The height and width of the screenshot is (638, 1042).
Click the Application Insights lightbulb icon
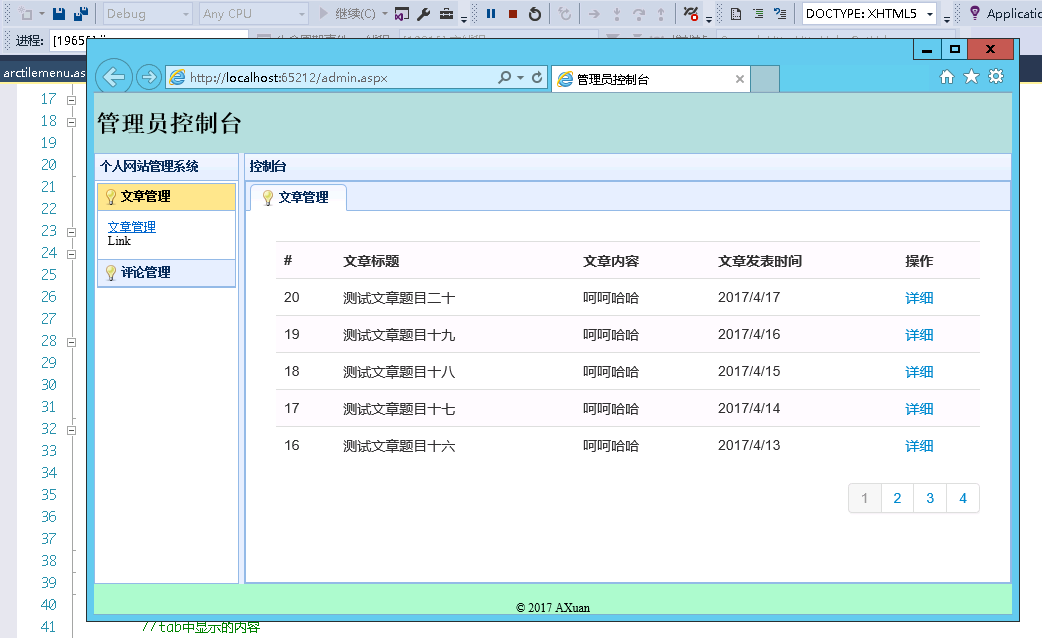974,13
